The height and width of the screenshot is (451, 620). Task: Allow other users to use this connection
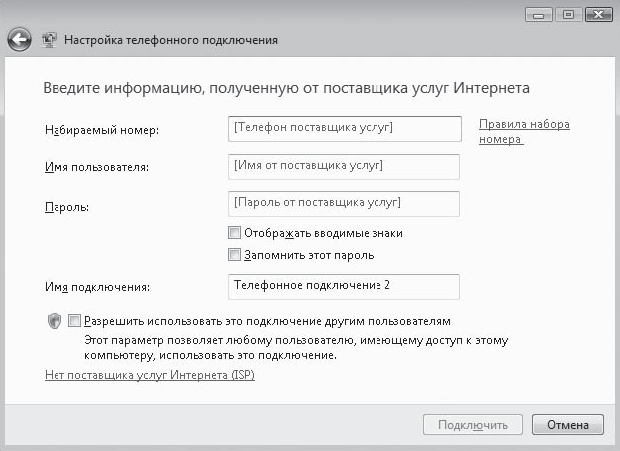click(74, 321)
